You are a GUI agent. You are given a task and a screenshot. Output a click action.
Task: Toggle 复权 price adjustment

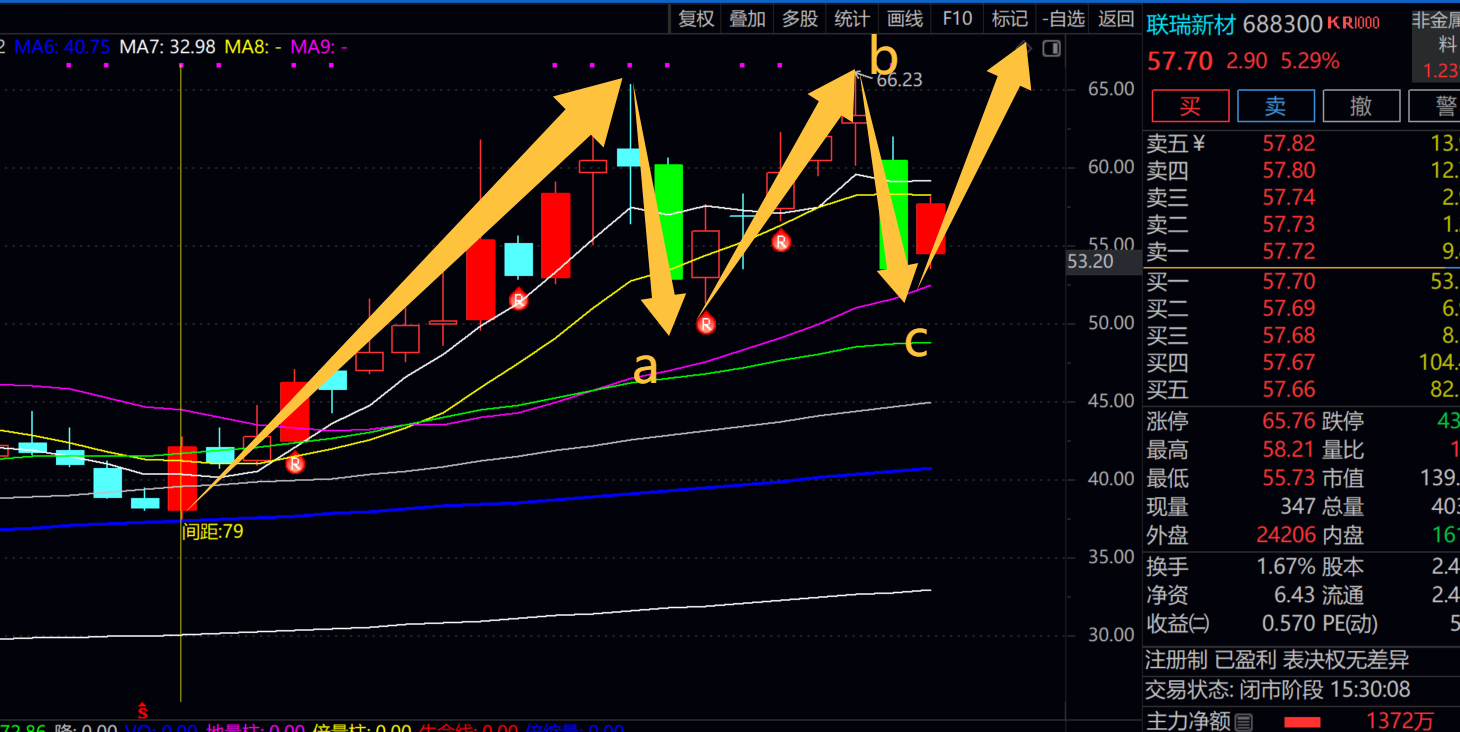pyautogui.click(x=696, y=18)
